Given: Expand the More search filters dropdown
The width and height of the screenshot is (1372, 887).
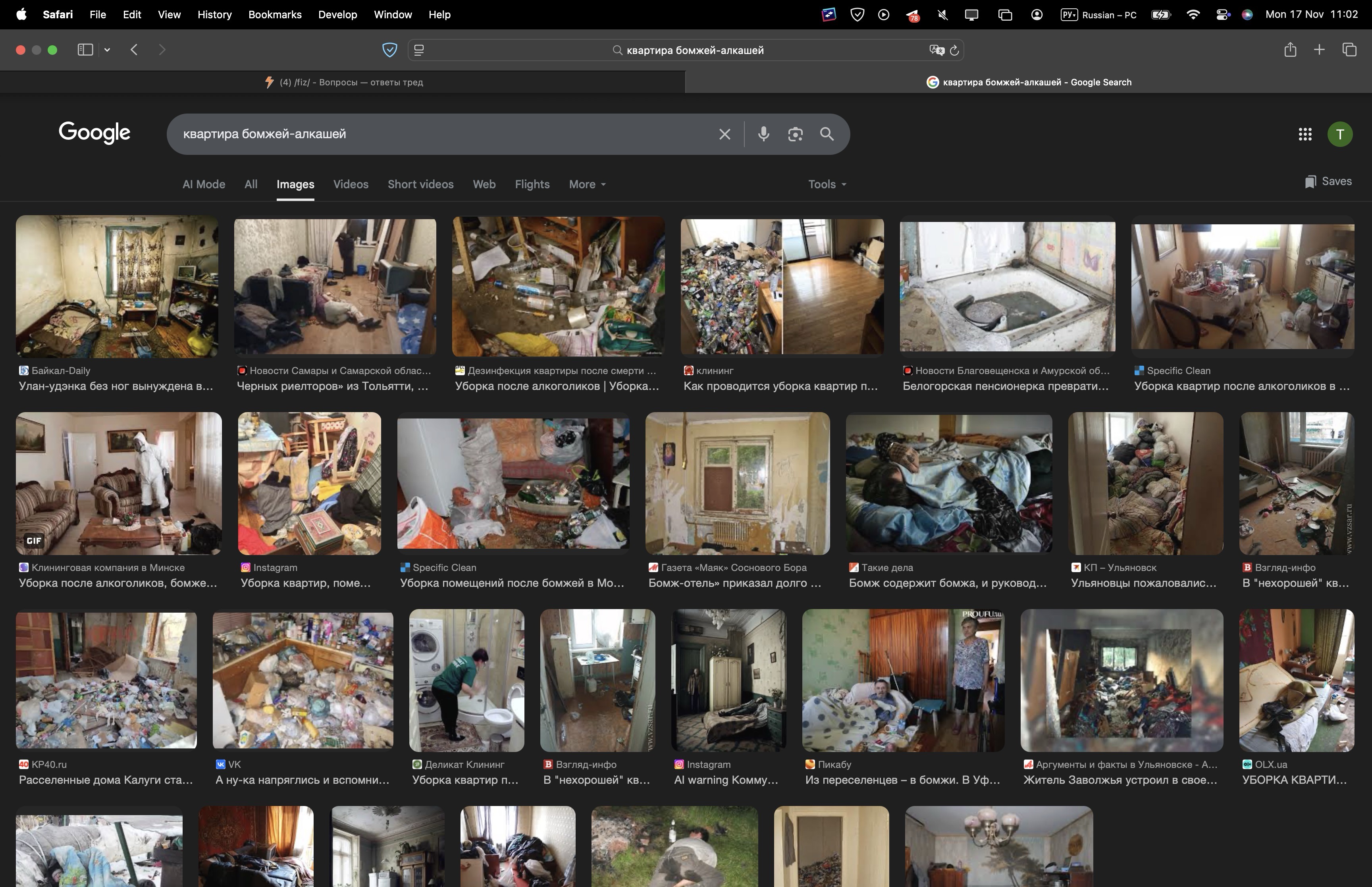Looking at the screenshot, I should 587,184.
